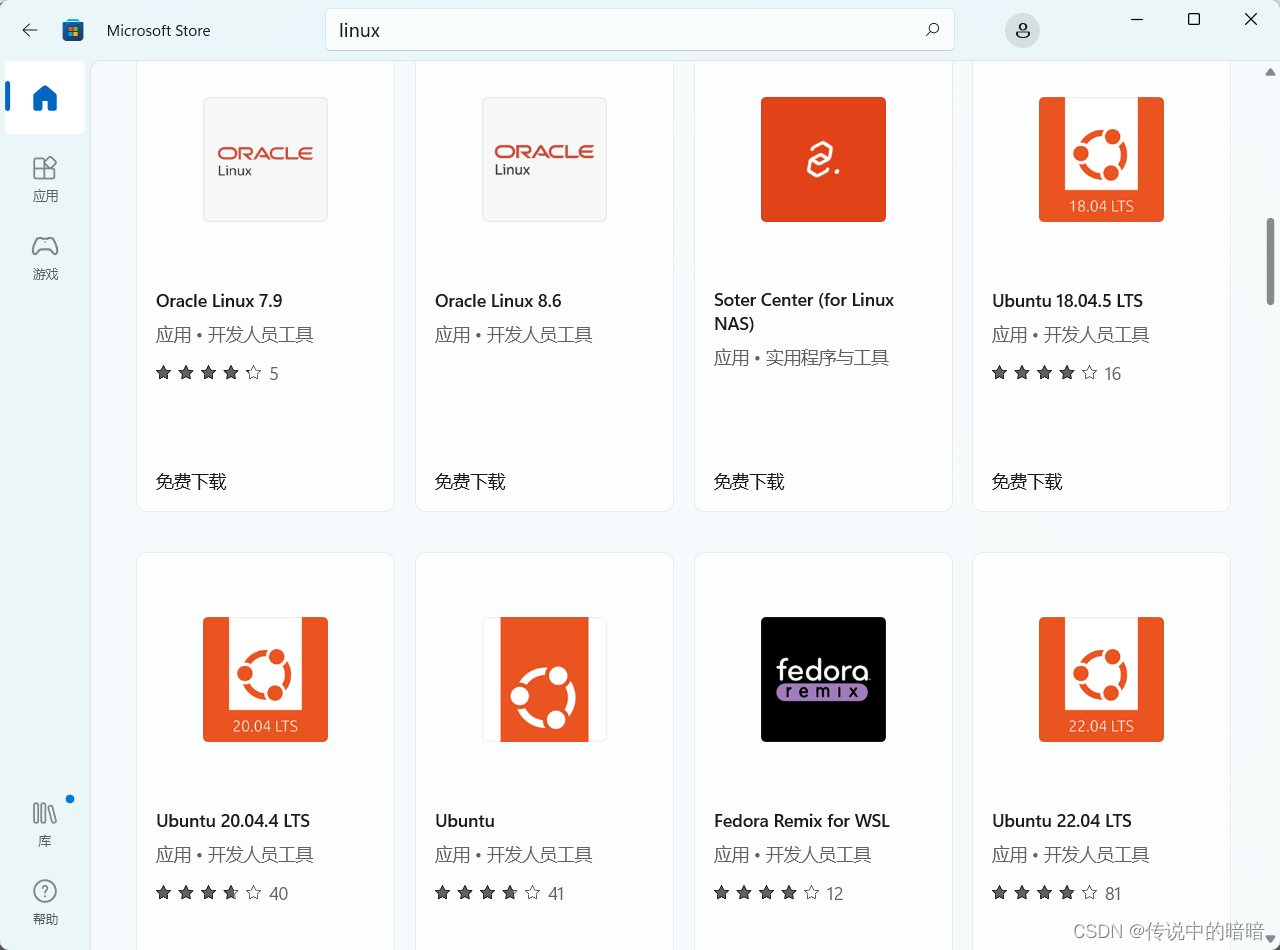Open the Ubuntu 20.04.4 LTS title
The height and width of the screenshot is (950, 1280).
pyautogui.click(x=233, y=821)
